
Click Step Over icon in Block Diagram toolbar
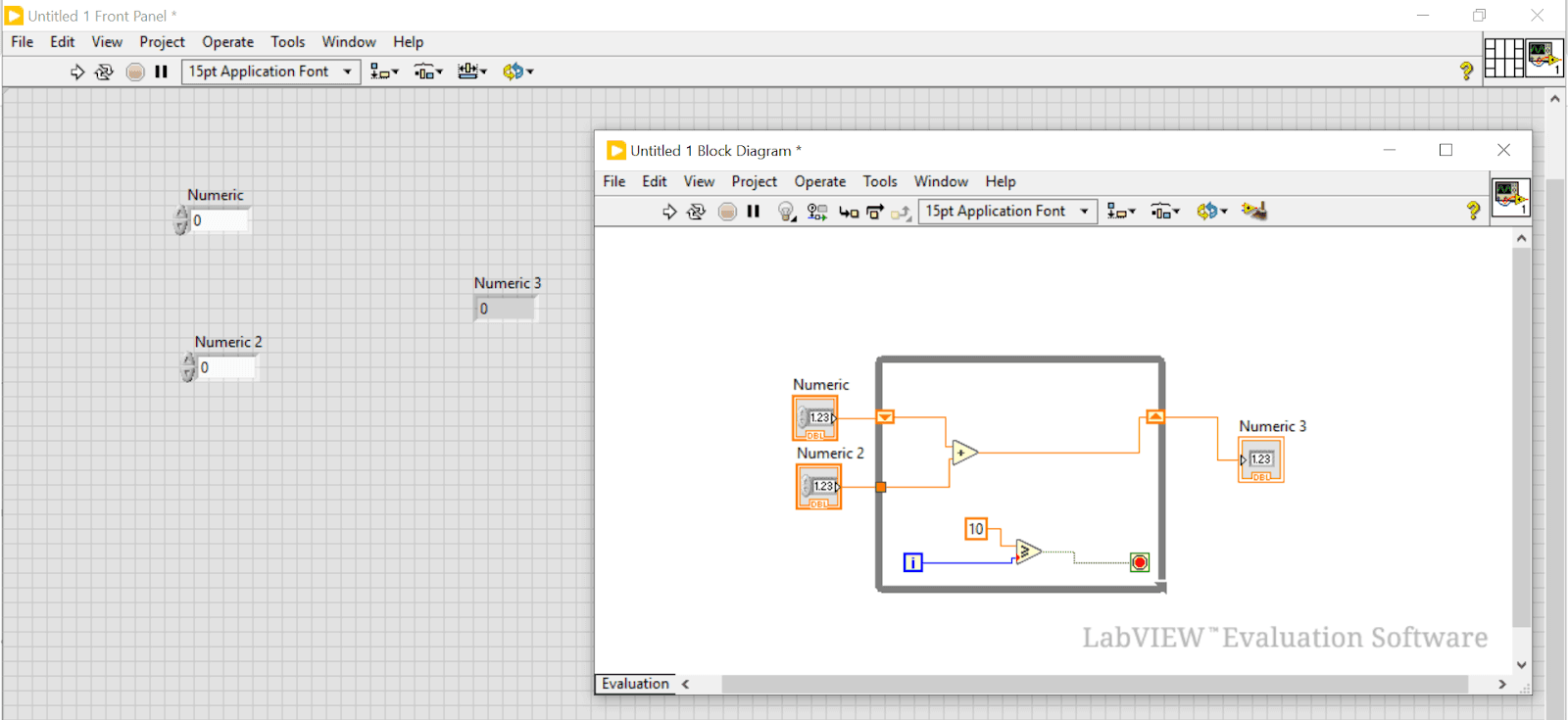coord(875,212)
